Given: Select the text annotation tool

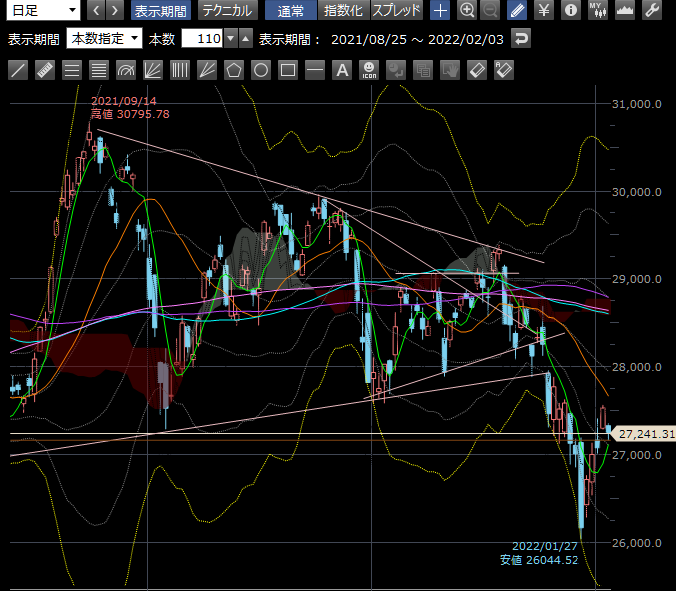Looking at the screenshot, I should [x=342, y=70].
